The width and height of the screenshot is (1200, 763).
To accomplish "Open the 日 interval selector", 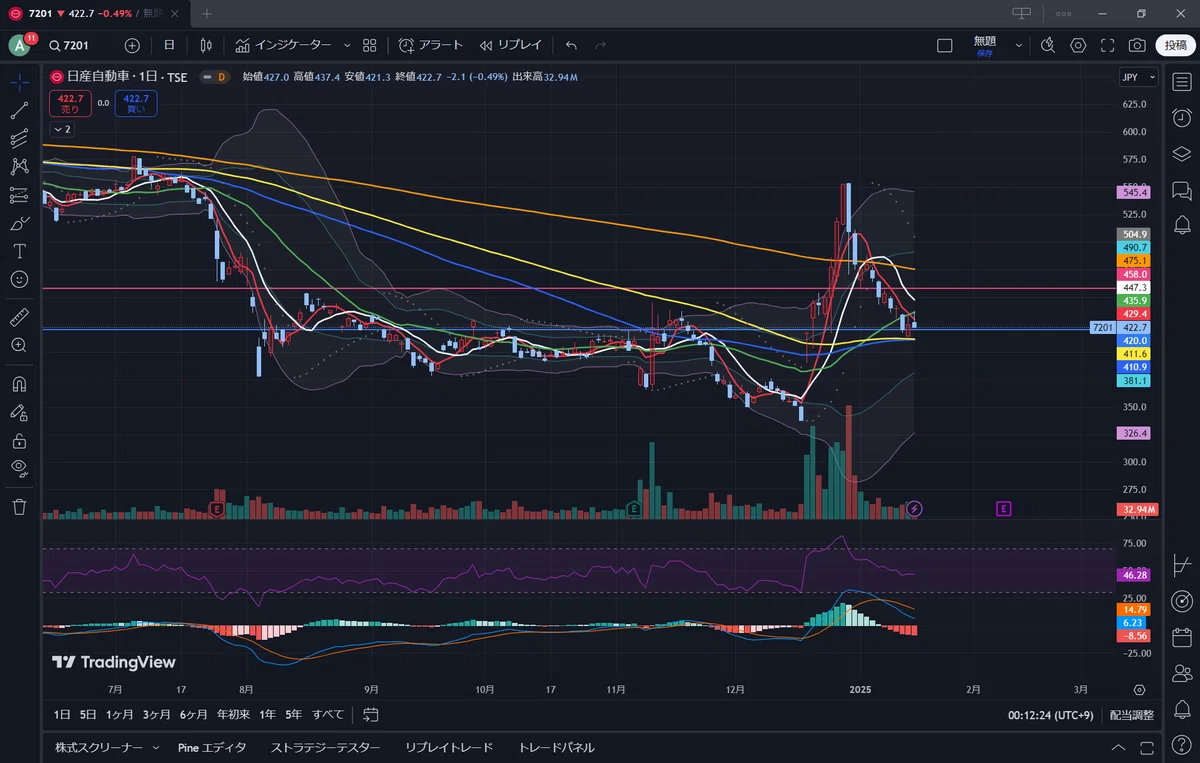I will tap(169, 45).
